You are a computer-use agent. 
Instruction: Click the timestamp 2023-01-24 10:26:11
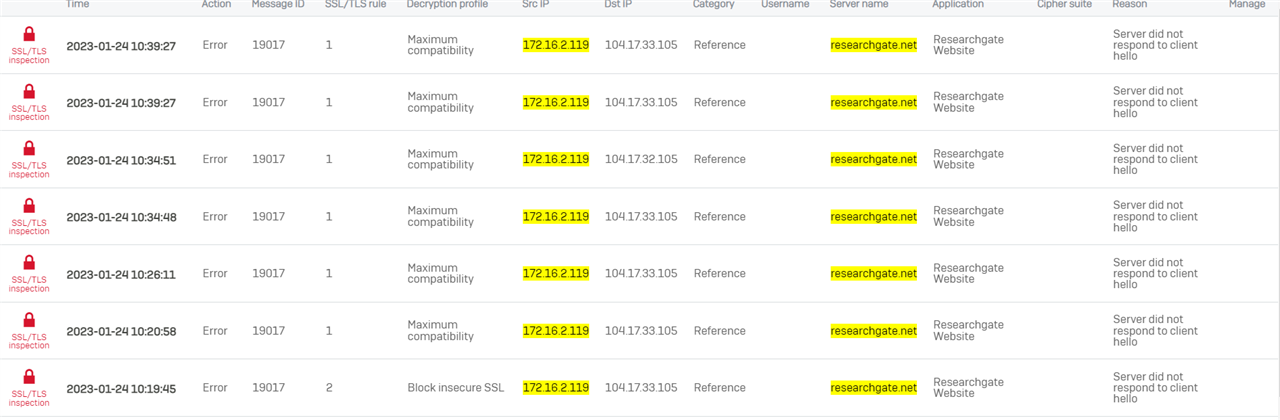click(x=121, y=274)
